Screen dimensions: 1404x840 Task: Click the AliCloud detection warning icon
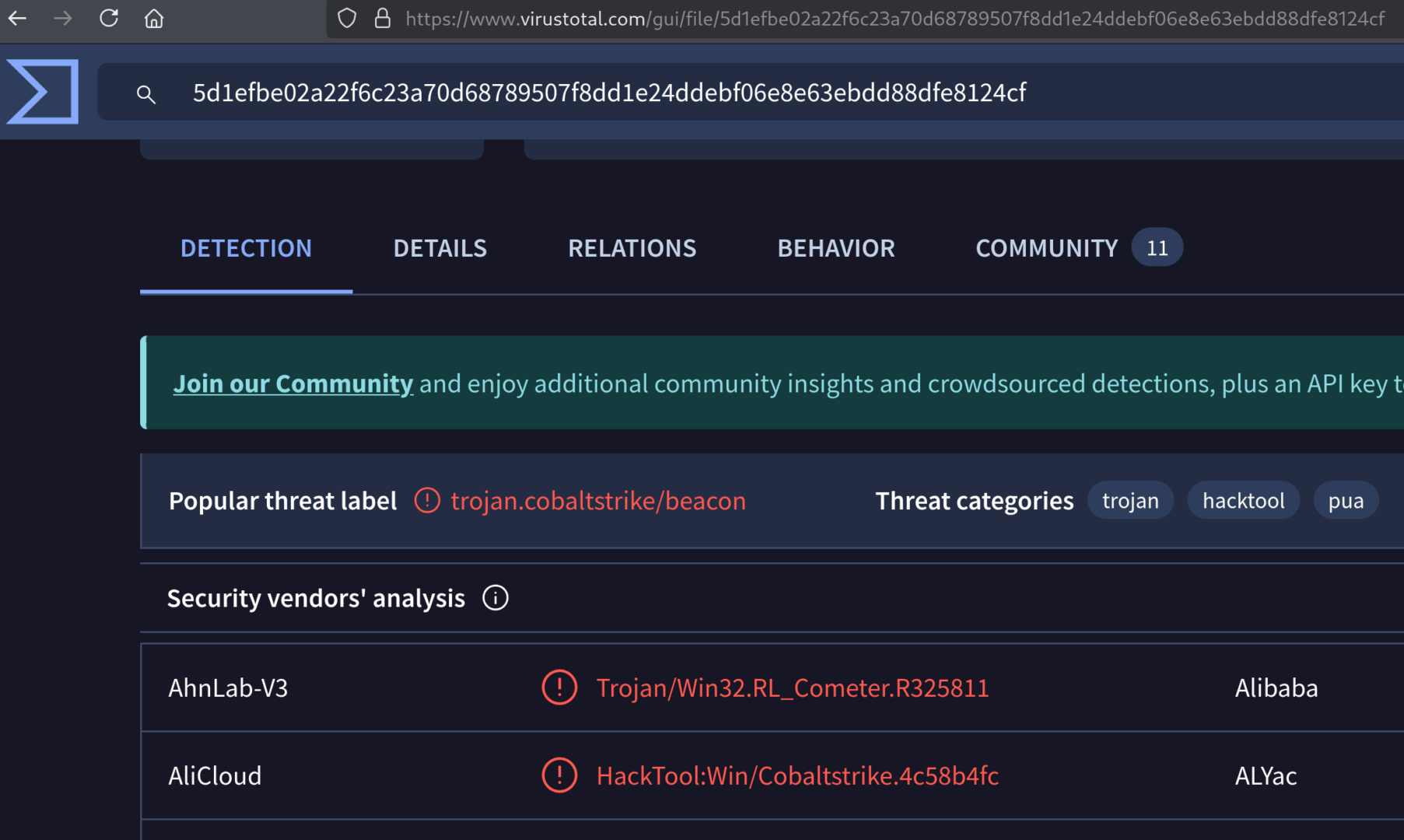click(559, 775)
